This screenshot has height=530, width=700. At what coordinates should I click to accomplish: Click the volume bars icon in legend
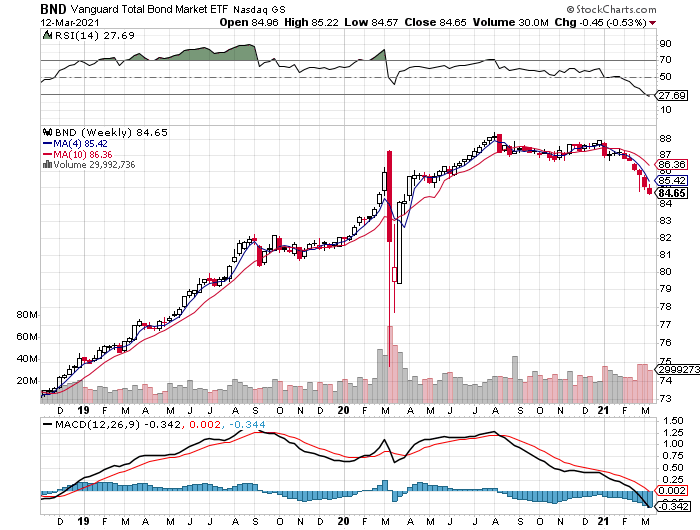[x=47, y=165]
